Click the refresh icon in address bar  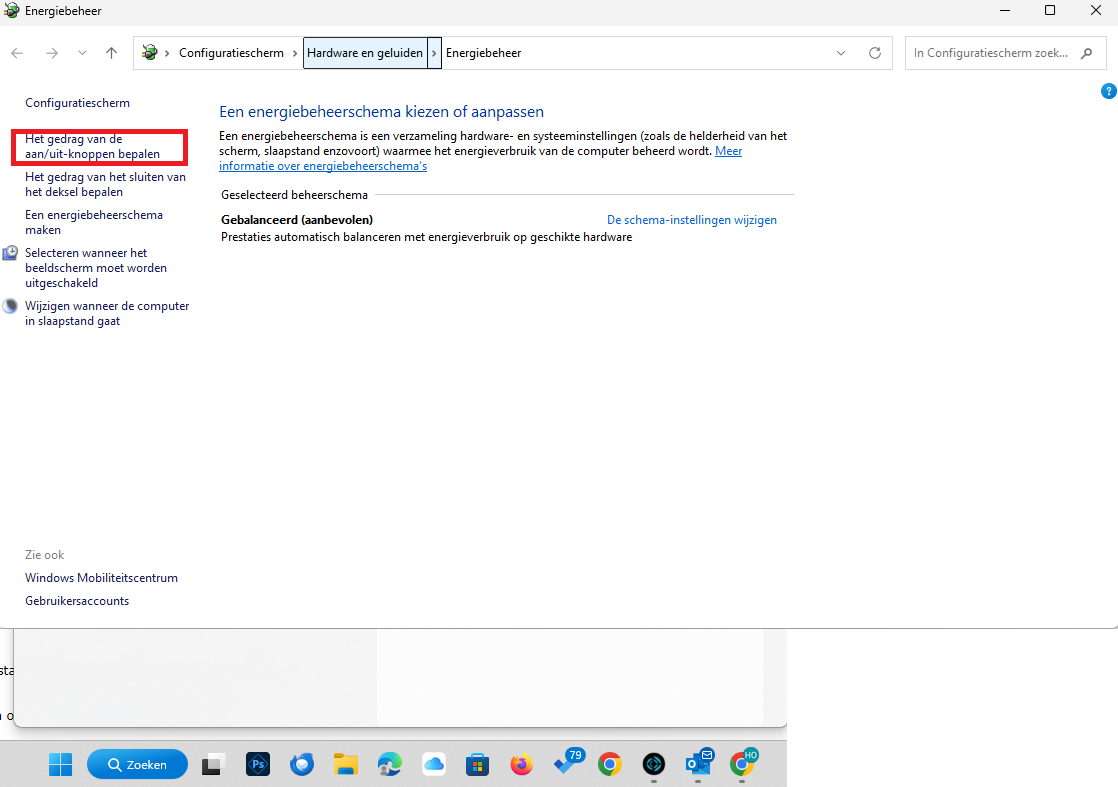[875, 53]
